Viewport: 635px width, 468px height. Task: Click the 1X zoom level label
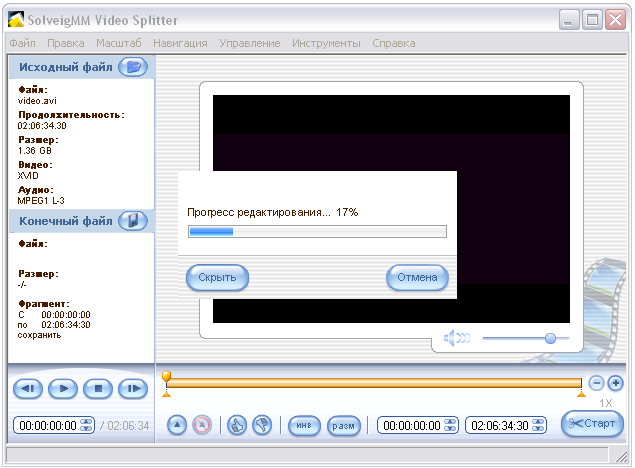click(x=606, y=403)
